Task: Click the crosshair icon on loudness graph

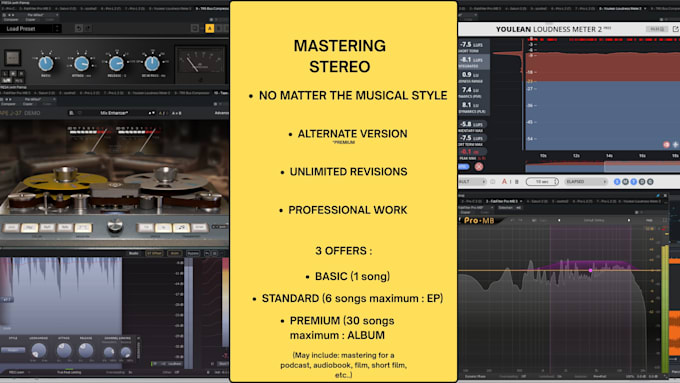Action: click(676, 144)
